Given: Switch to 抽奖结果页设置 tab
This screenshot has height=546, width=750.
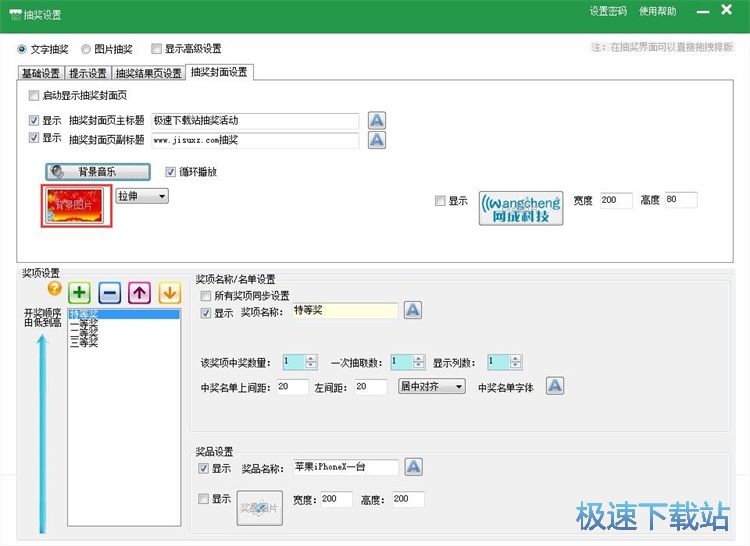Looking at the screenshot, I should (149, 73).
